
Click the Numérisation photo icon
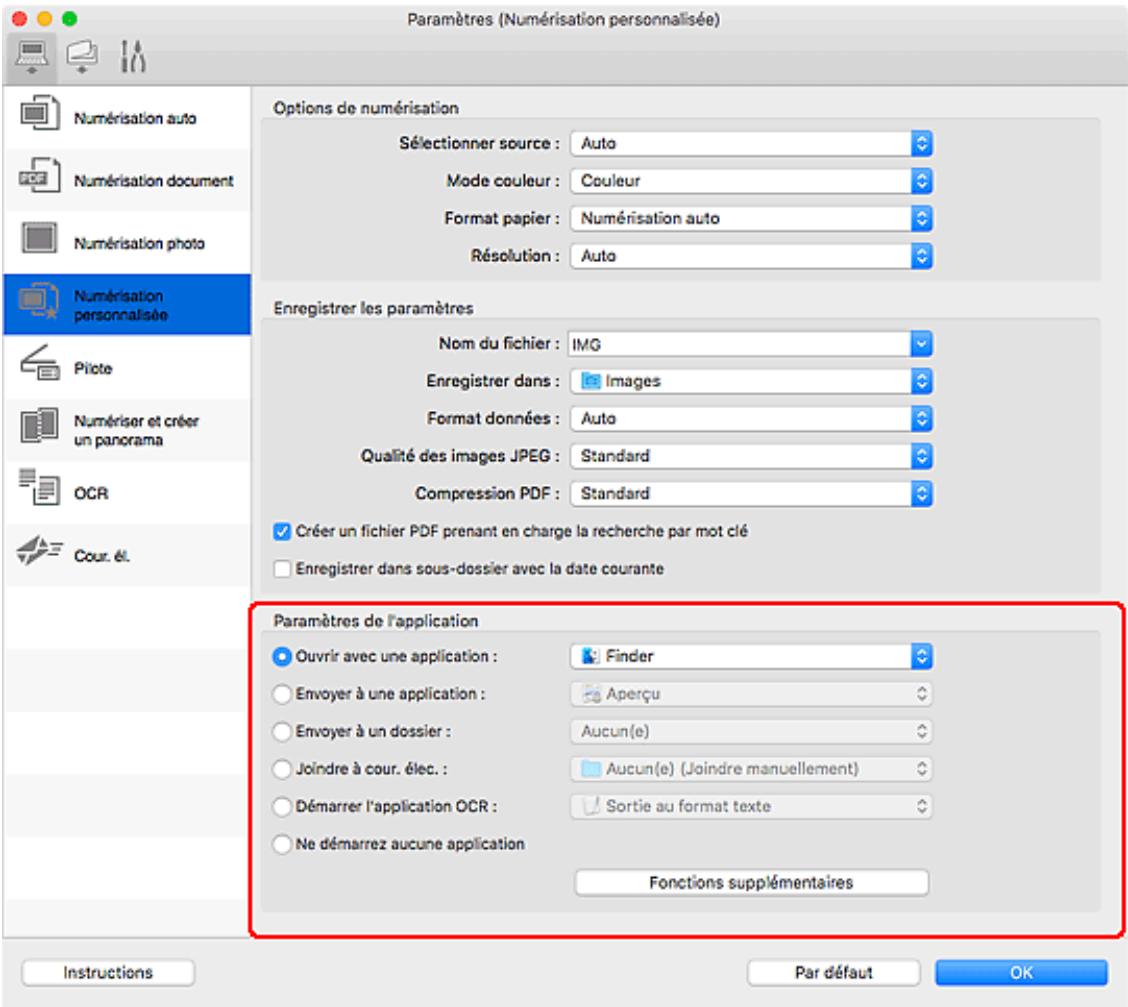[38, 243]
